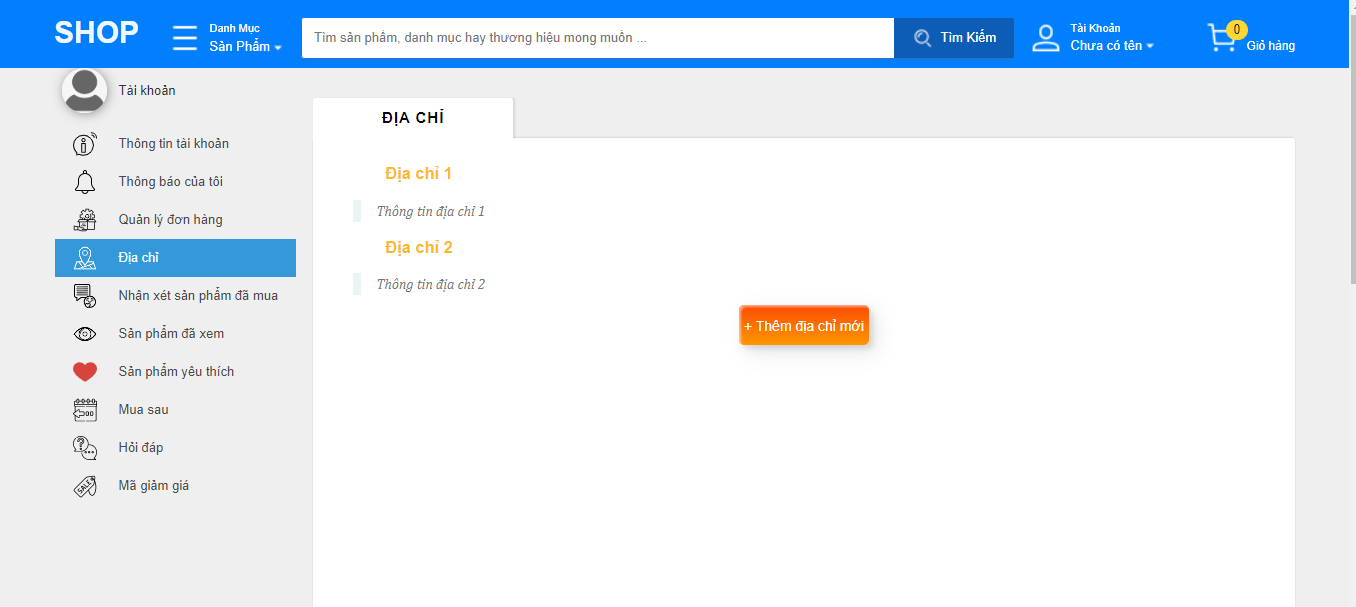Click the eye viewed-products icon
Screen dimensions: 1356x607
tap(85, 334)
